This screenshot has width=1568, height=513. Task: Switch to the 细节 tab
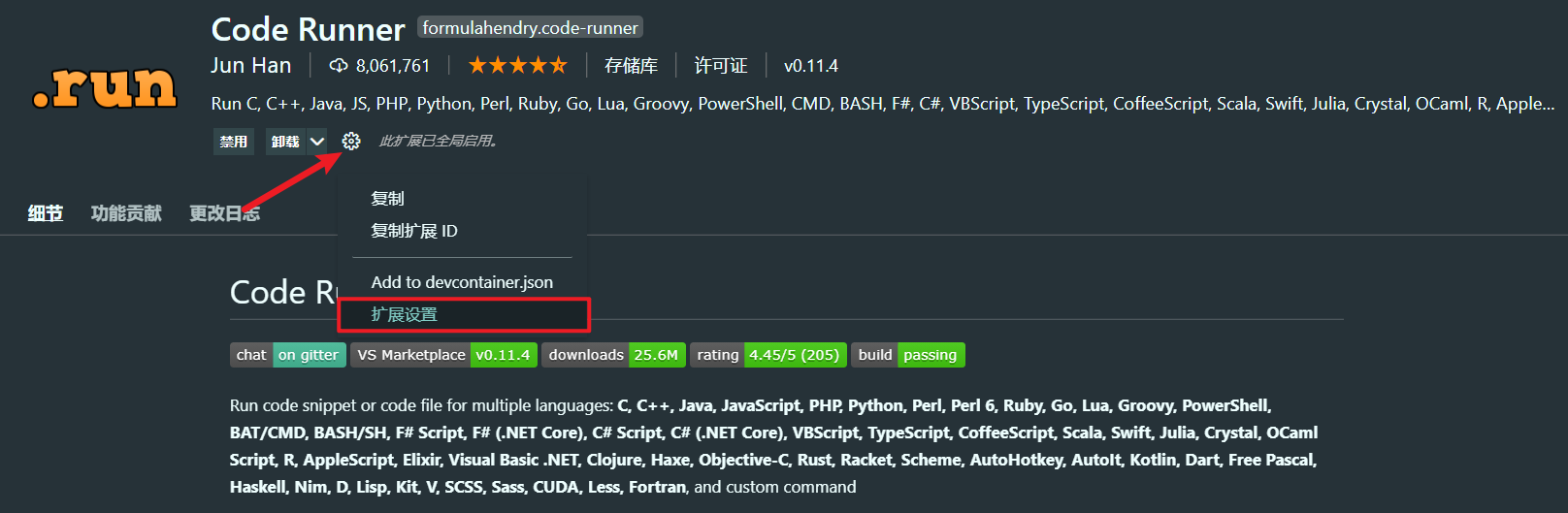pos(46,213)
